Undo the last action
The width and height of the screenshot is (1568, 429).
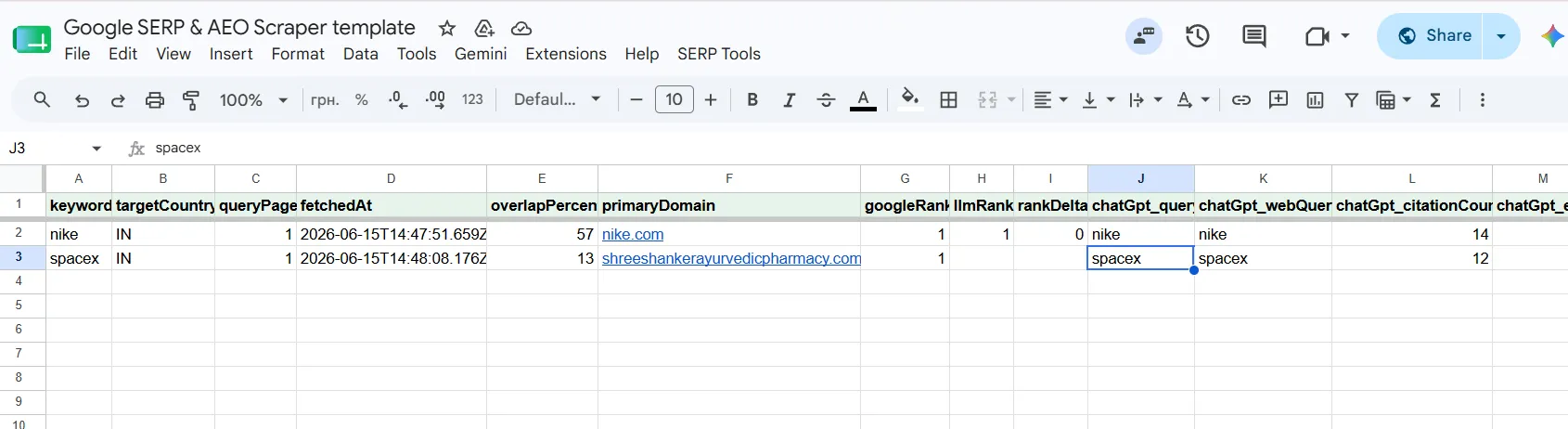coord(82,100)
